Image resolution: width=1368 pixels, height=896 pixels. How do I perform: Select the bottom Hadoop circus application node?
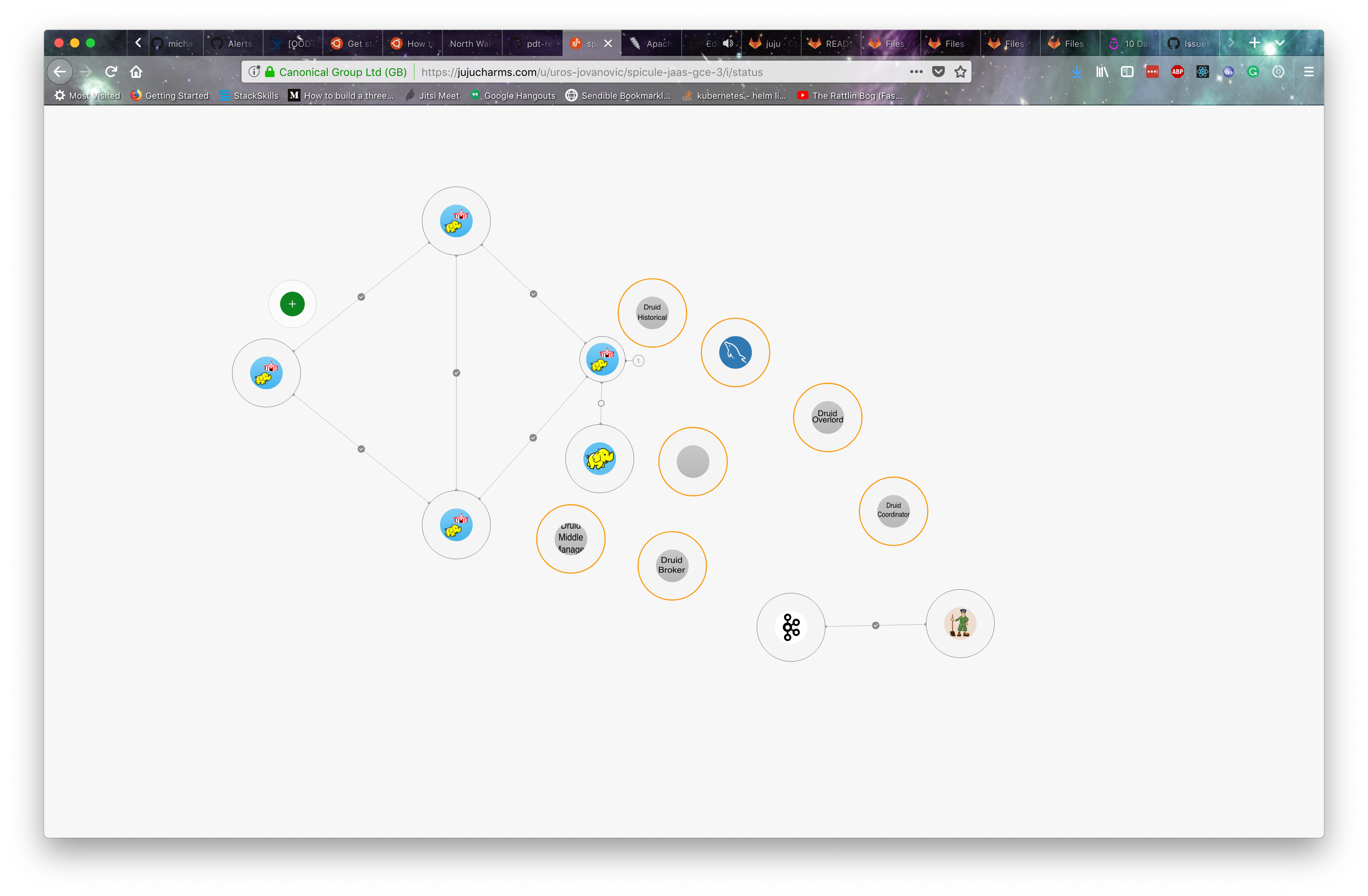click(x=456, y=525)
